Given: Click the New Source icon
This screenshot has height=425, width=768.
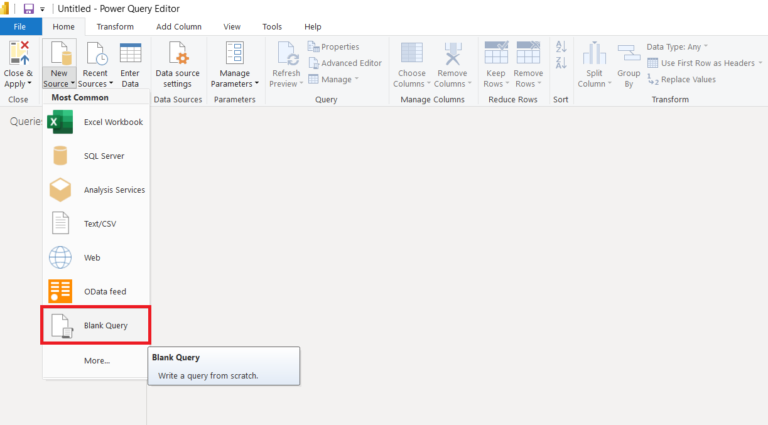Looking at the screenshot, I should [60, 53].
